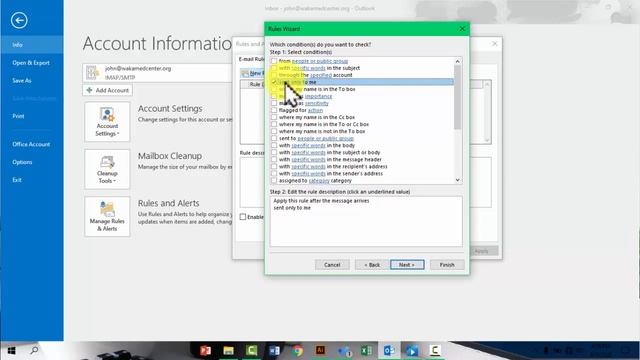Click the back arrow in Outlook backstage
This screenshot has height=360, width=640.
point(19,20)
